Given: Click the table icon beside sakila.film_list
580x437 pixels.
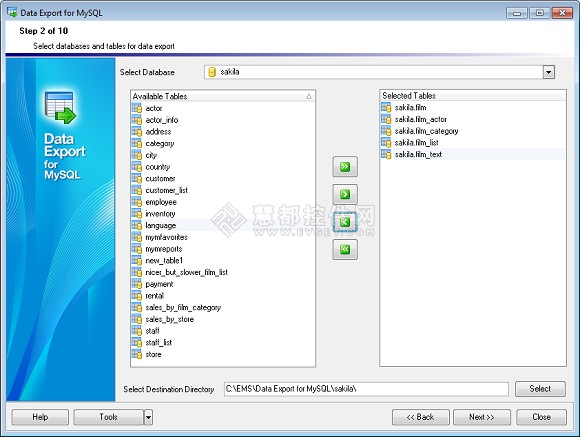Looking at the screenshot, I should tap(386, 142).
